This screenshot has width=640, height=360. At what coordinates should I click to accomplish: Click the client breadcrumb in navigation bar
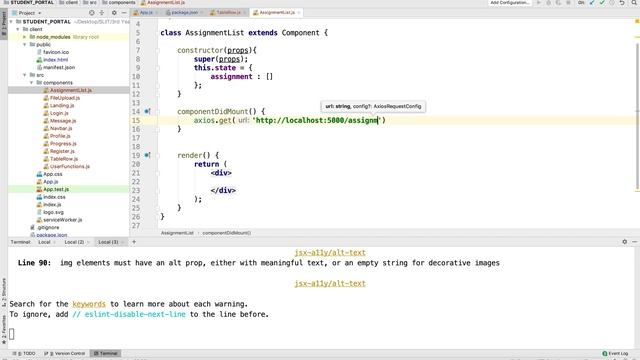tap(69, 2)
